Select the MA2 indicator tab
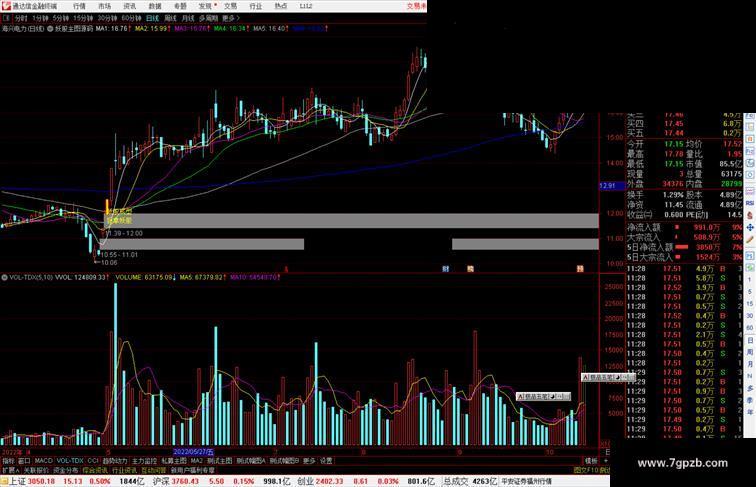The image size is (756, 487). [197, 461]
